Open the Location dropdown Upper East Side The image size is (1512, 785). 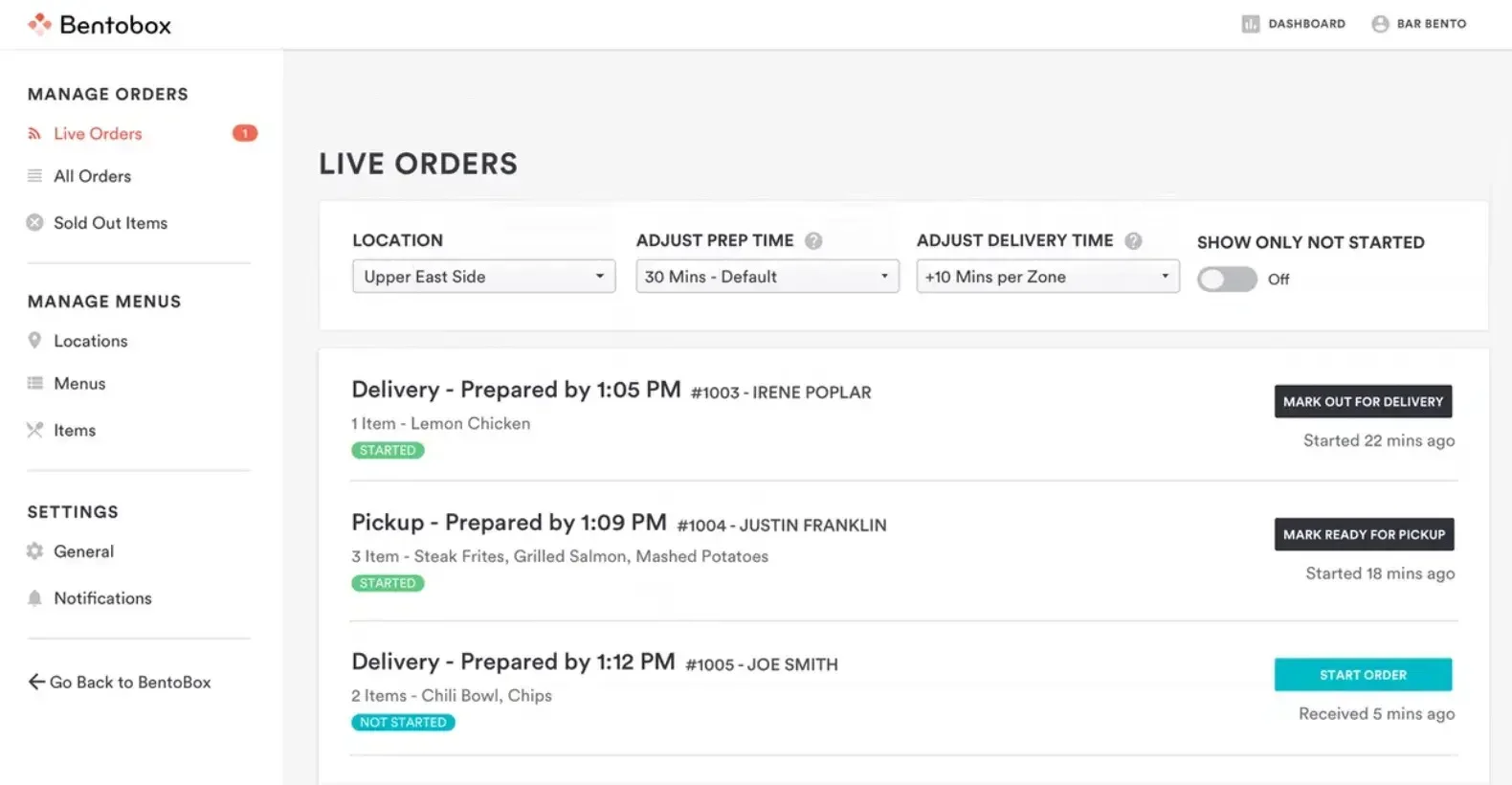tap(483, 277)
